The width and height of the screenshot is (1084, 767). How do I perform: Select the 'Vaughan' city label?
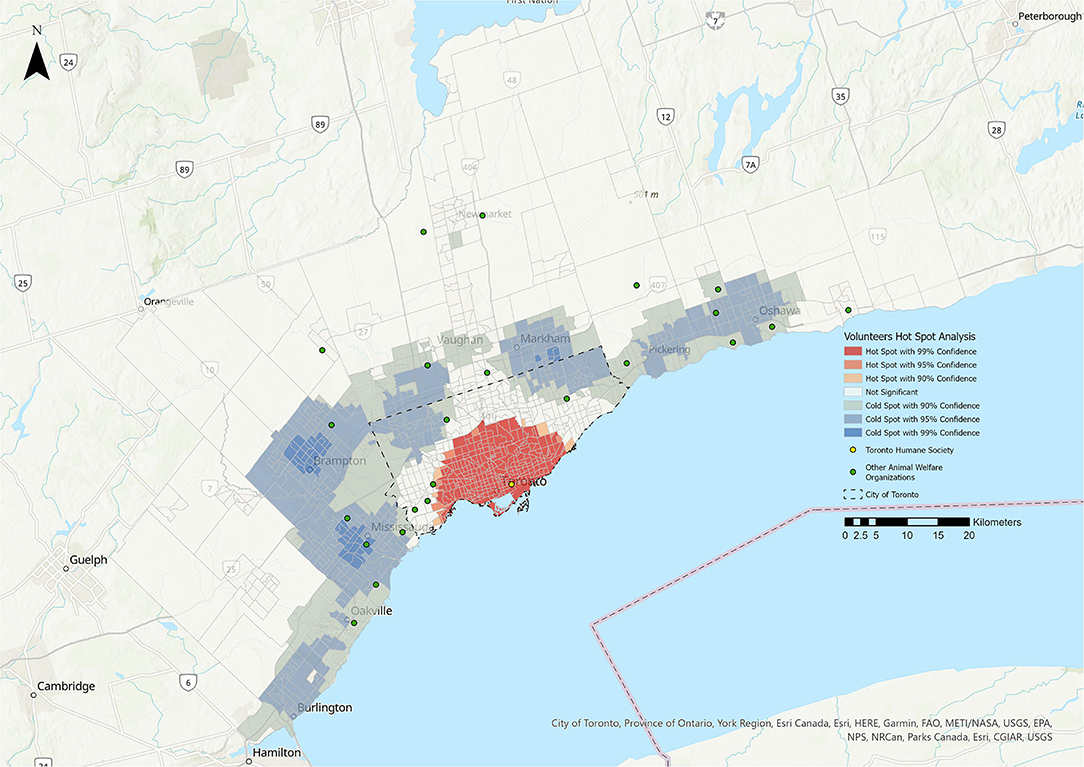coord(460,340)
